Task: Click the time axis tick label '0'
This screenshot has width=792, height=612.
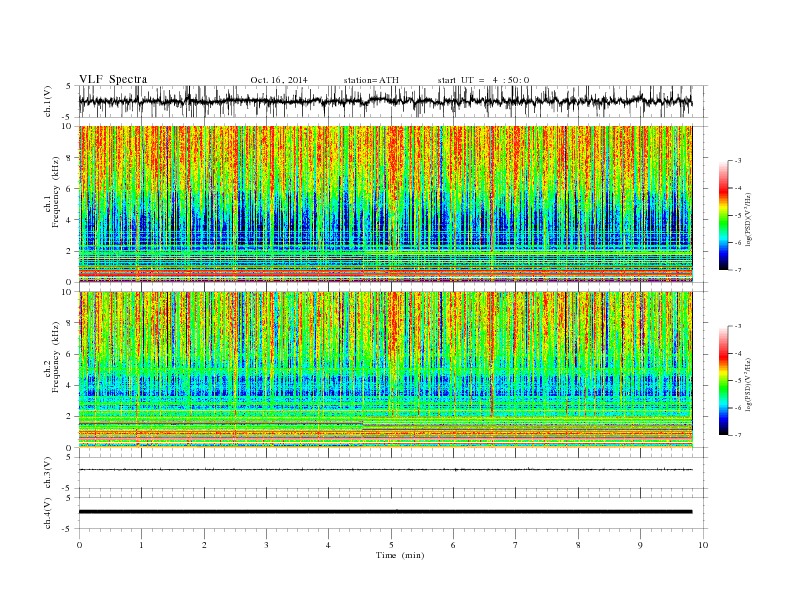Action: (79, 545)
